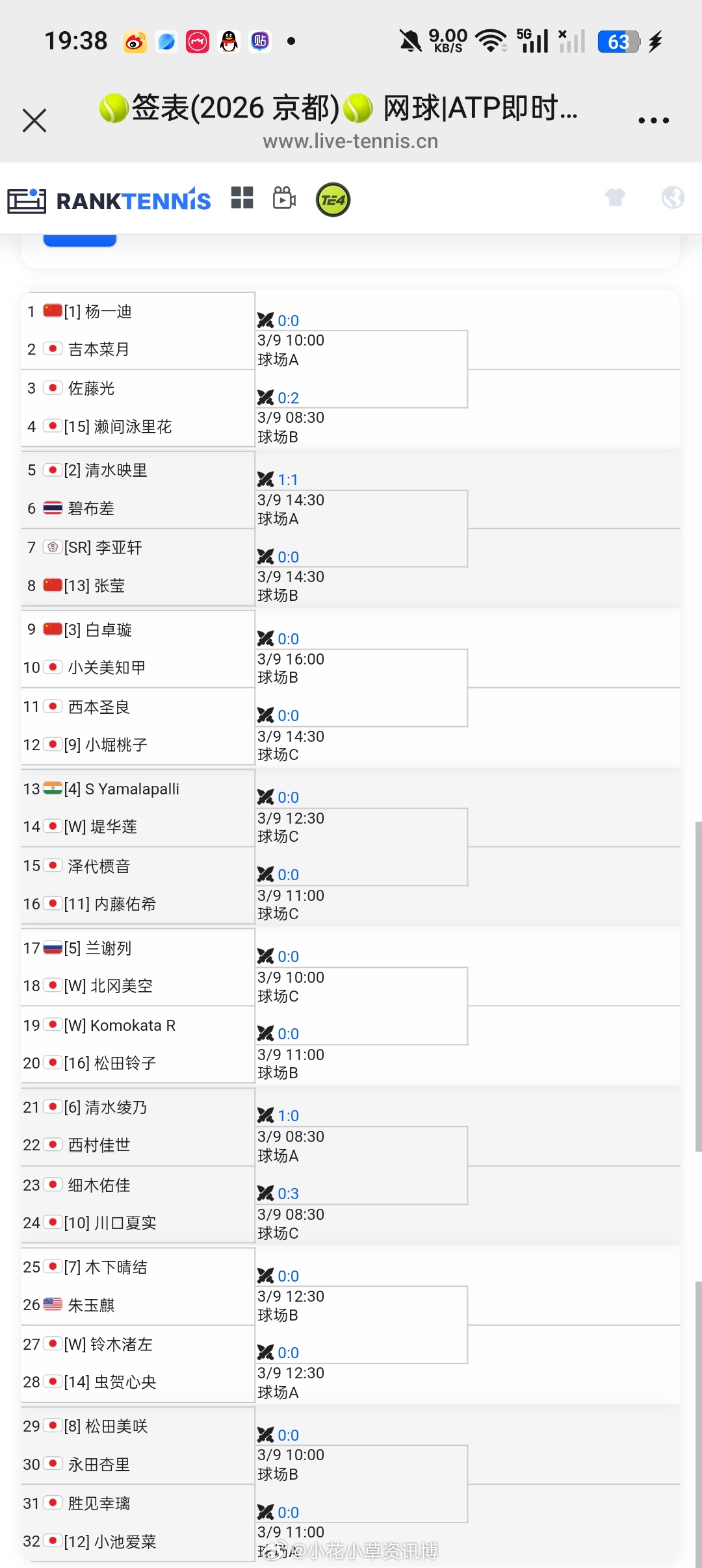Viewport: 702px width, 1568px height.
Task: Click the crossed-swords icon beside the 0:2 score
Action: (x=266, y=398)
